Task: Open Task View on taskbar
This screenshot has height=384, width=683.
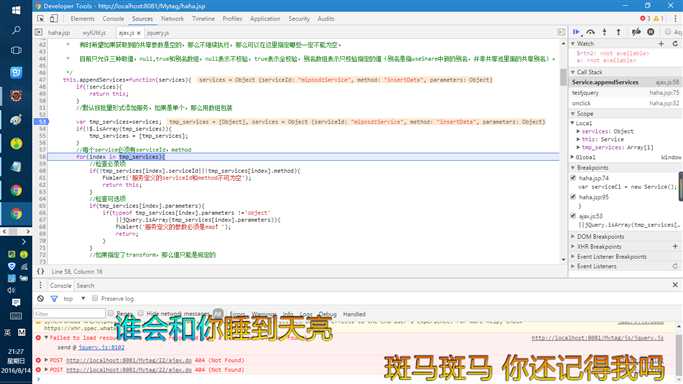Action: [16, 50]
